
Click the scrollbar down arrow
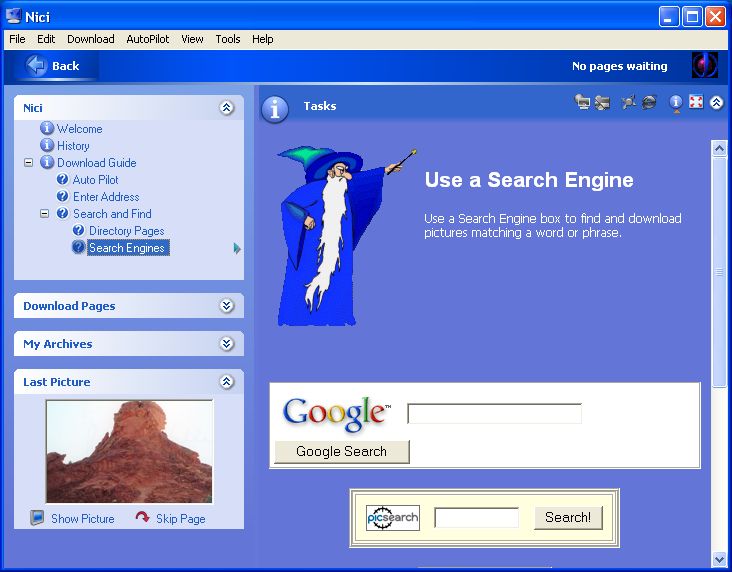[719, 559]
